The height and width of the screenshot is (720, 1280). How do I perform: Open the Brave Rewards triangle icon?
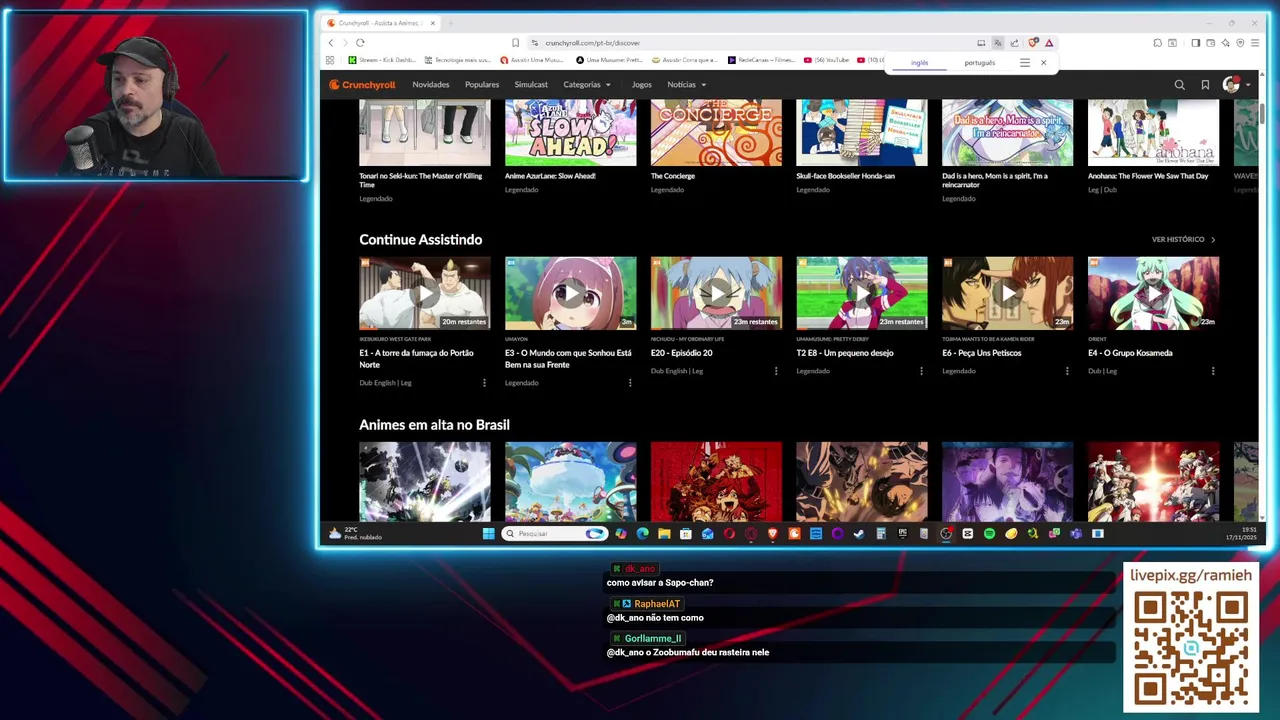1049,43
